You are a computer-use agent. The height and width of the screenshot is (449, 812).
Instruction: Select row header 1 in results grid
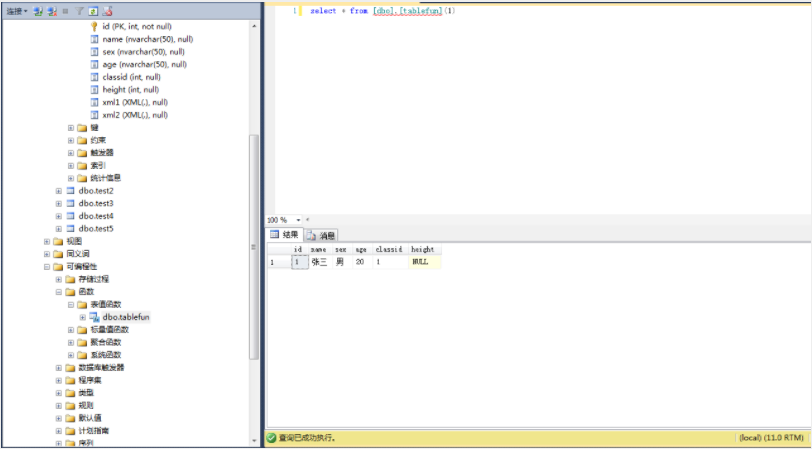click(279, 262)
